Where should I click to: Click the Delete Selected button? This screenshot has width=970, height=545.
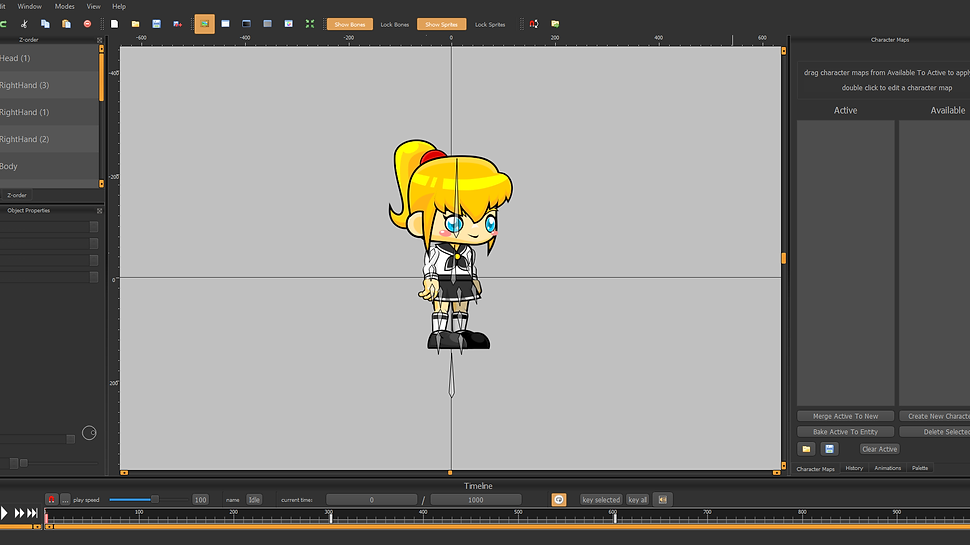(935, 432)
